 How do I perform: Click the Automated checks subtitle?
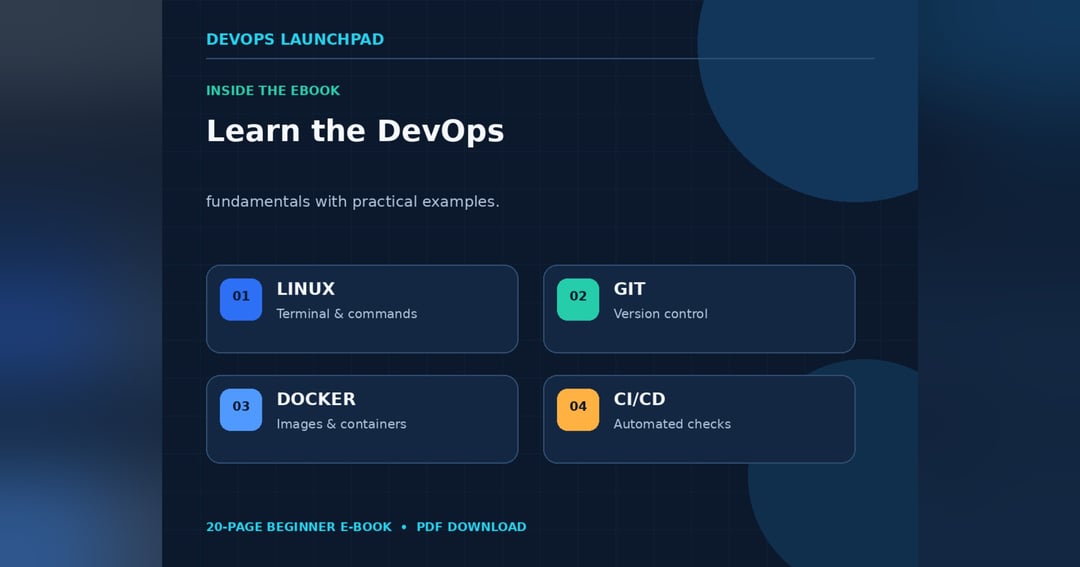(672, 424)
